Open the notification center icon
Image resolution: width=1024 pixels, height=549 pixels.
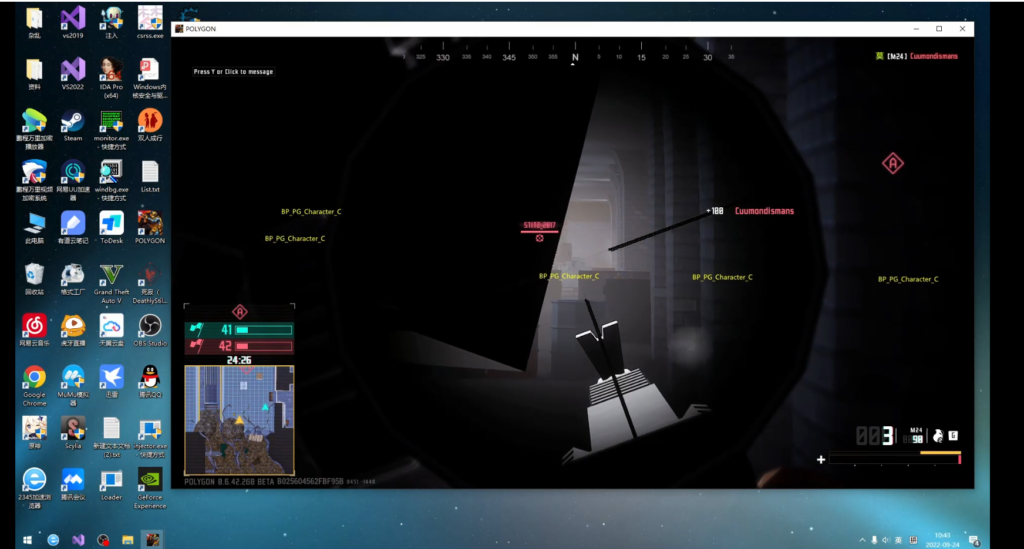coord(974,541)
